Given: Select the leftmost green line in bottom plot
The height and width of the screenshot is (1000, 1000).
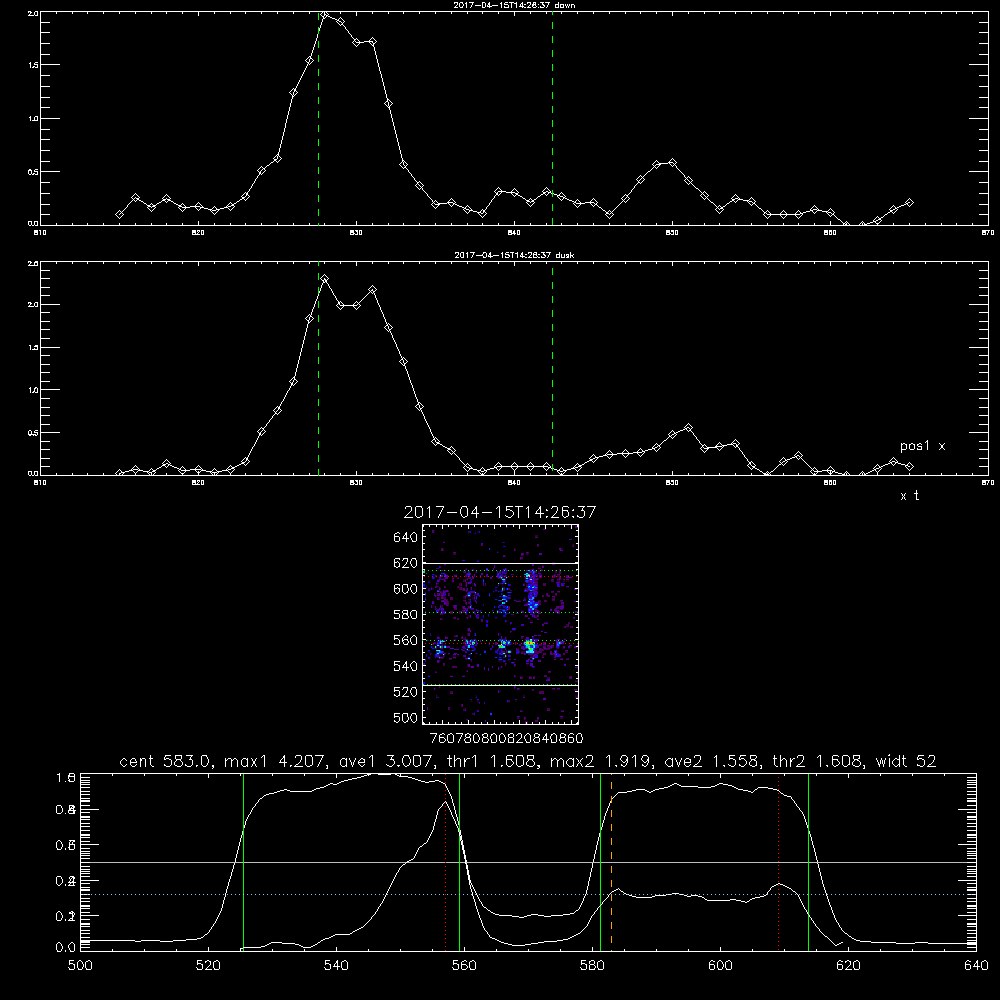Looking at the screenshot, I should coord(243,861).
